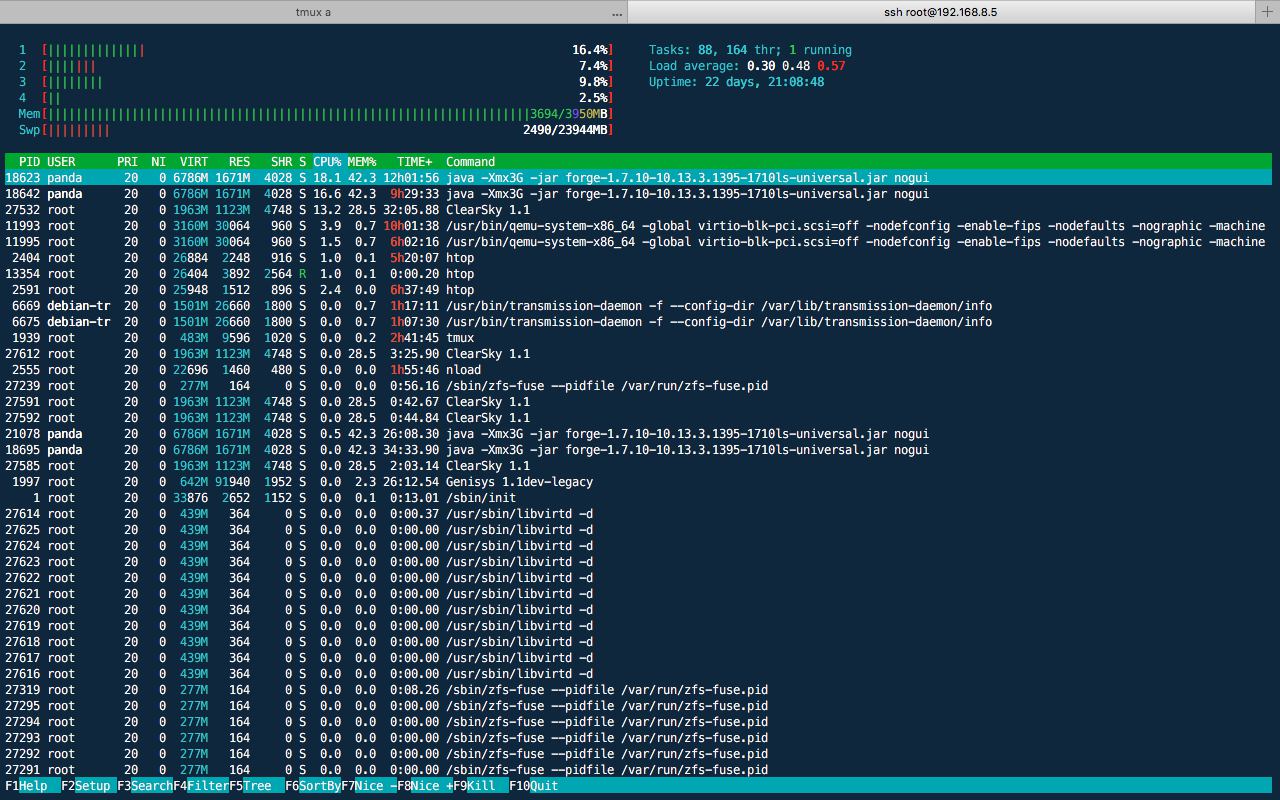This screenshot has height=800, width=1280.
Task: Switch to the 'ssh root@192.168.8.5' tab
Action: coord(940,12)
